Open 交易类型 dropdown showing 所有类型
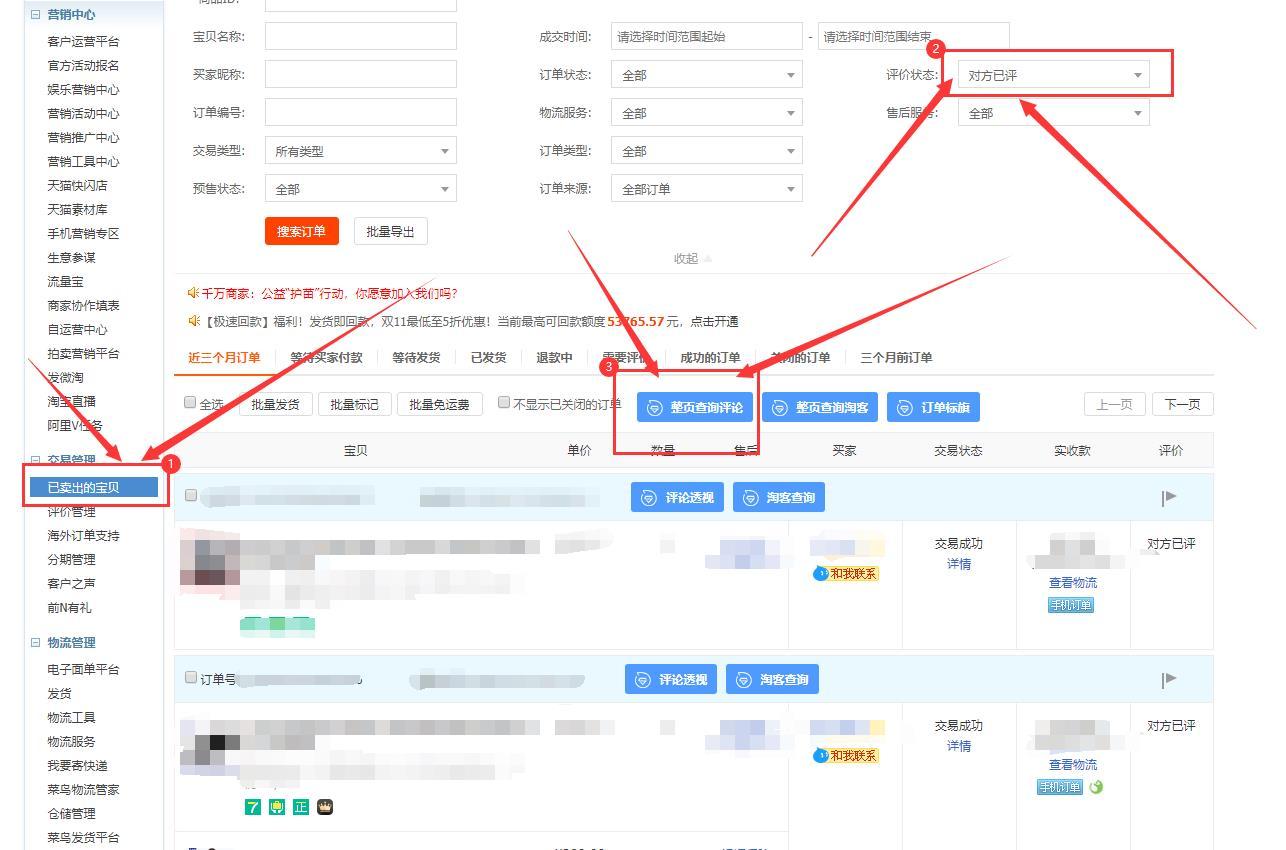Viewport: 1286px width, 850px height. [361, 151]
